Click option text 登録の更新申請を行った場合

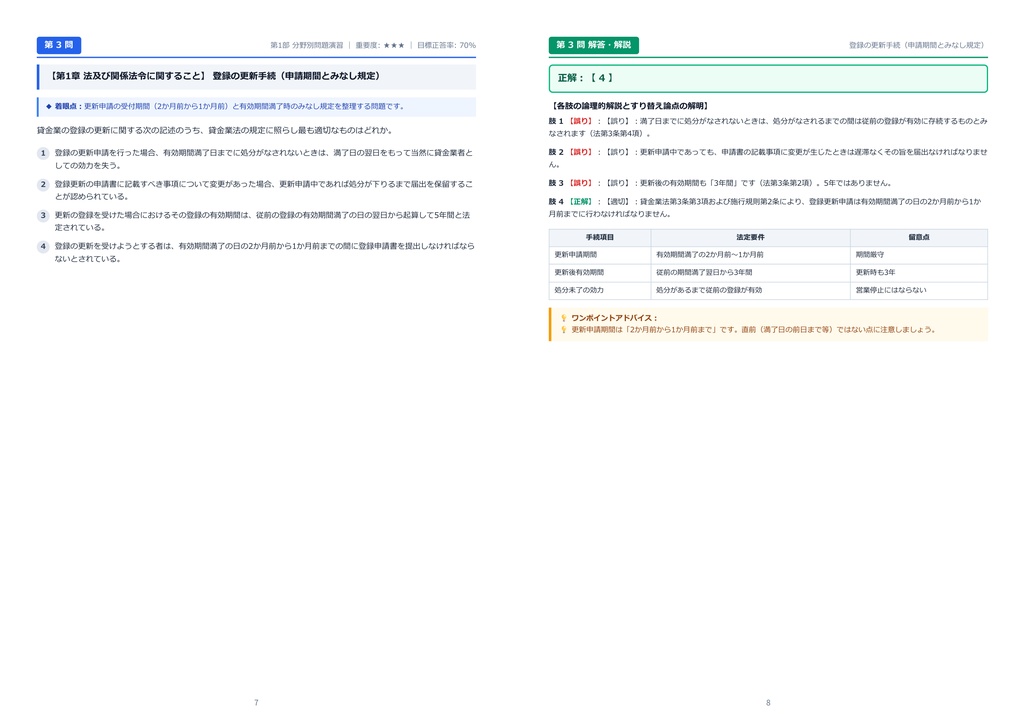point(264,159)
